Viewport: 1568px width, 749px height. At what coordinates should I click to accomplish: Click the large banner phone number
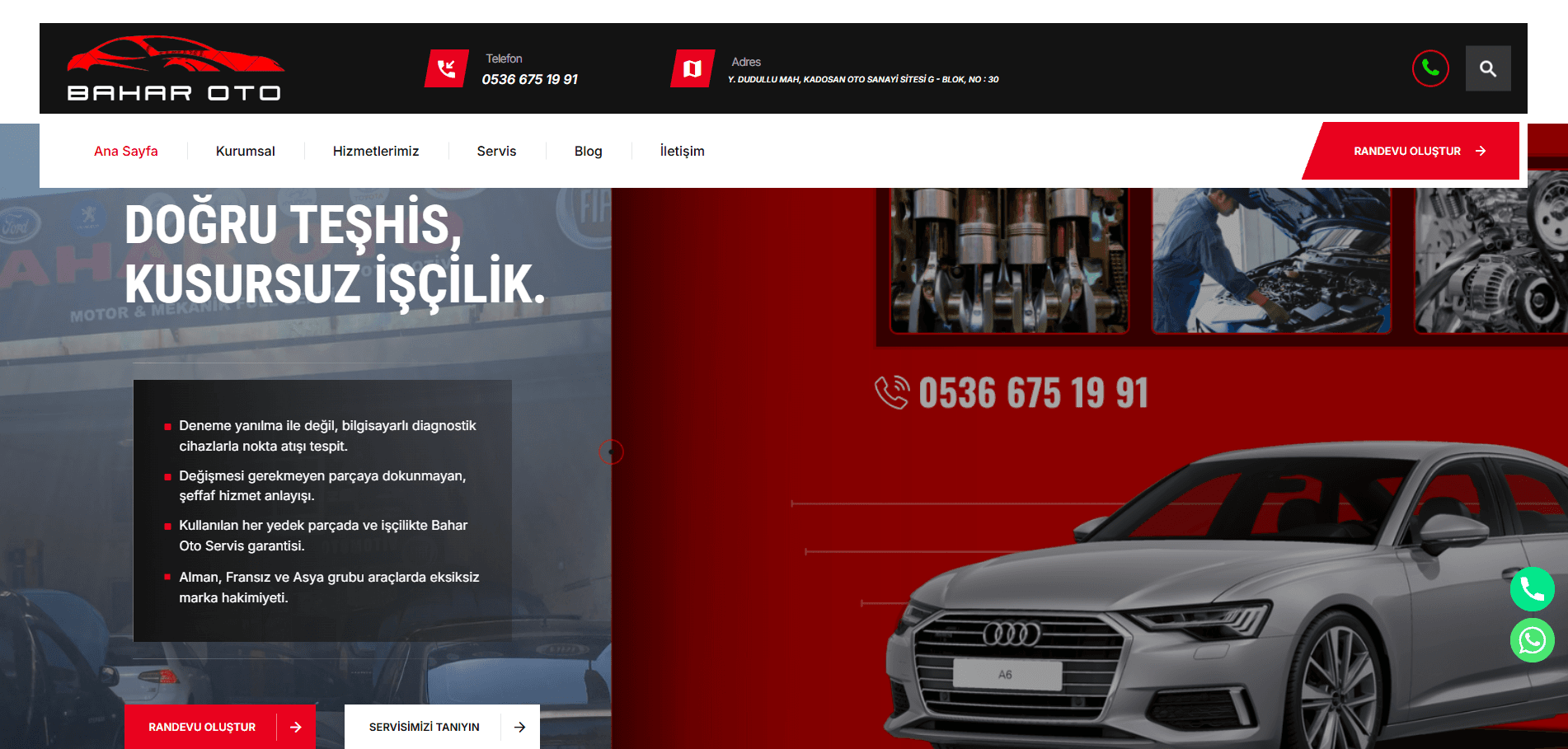coord(1033,392)
